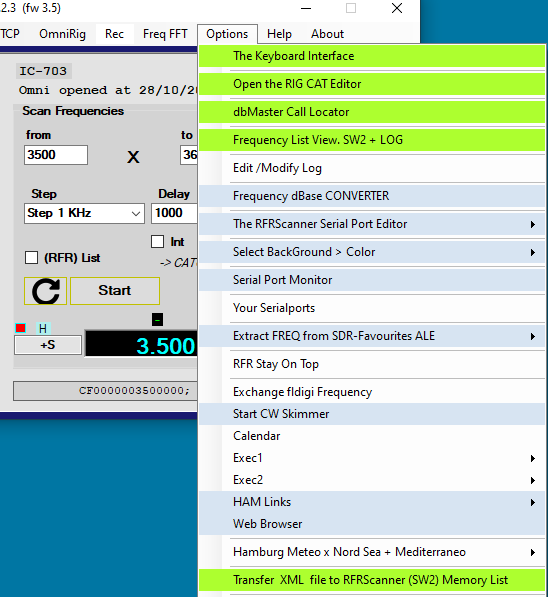Screen dimensions: 548x597
Task: Click the X between from and to
Action: pos(133,157)
